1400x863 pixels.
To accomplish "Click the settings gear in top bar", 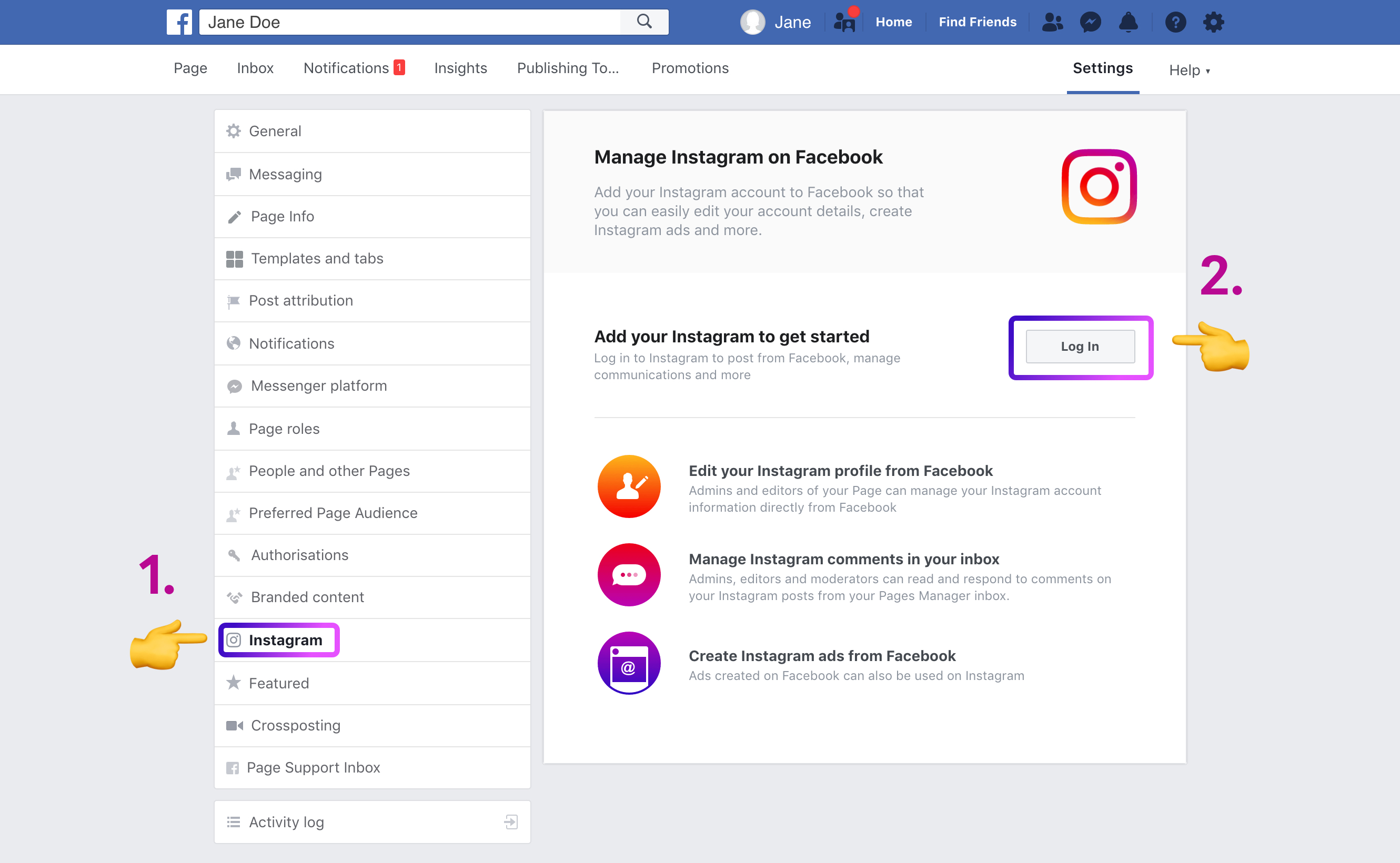I will pyautogui.click(x=1213, y=22).
